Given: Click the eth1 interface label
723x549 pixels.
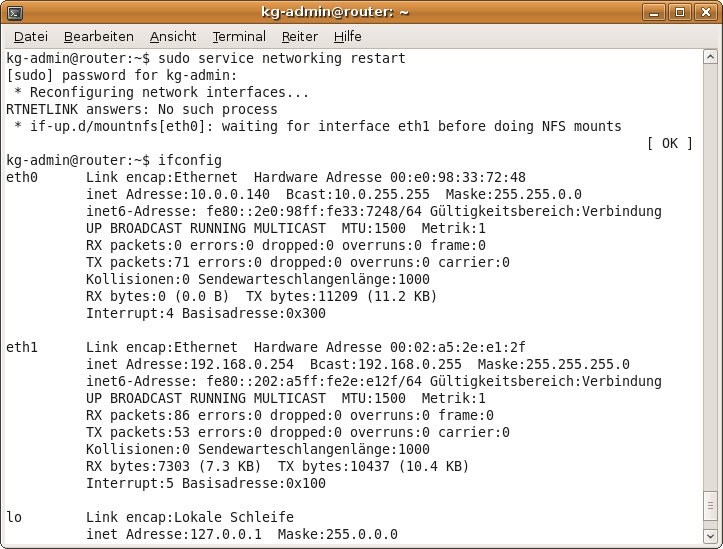Looking at the screenshot, I should [22, 347].
